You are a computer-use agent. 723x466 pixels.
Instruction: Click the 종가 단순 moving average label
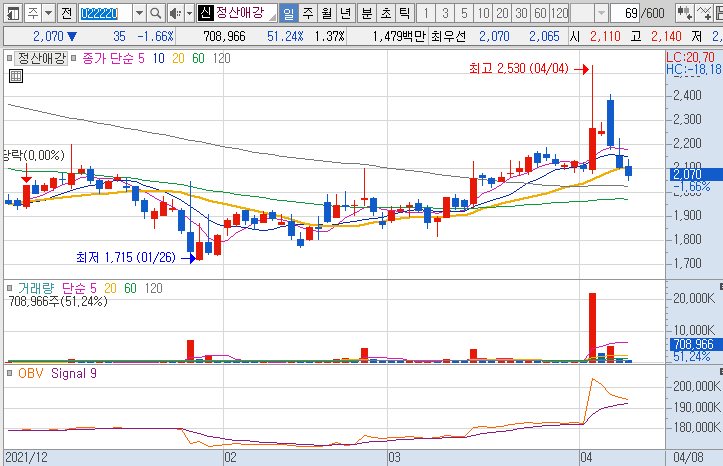[108, 59]
